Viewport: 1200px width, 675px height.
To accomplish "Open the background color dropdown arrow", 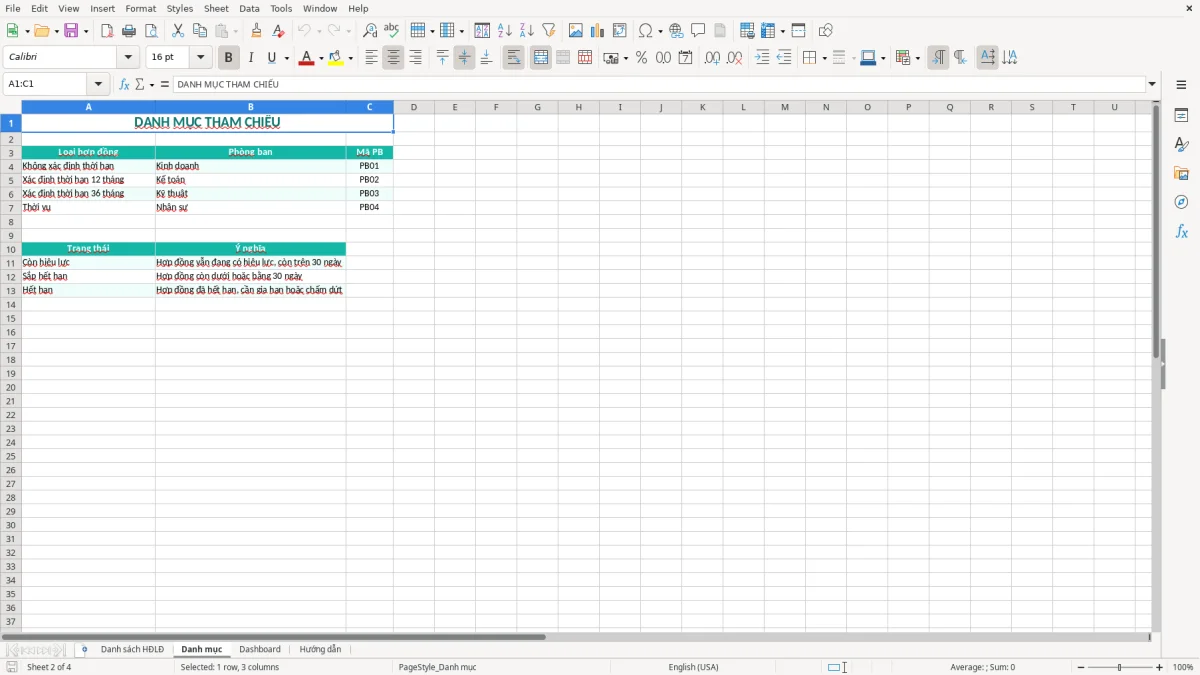I will click(x=350, y=58).
